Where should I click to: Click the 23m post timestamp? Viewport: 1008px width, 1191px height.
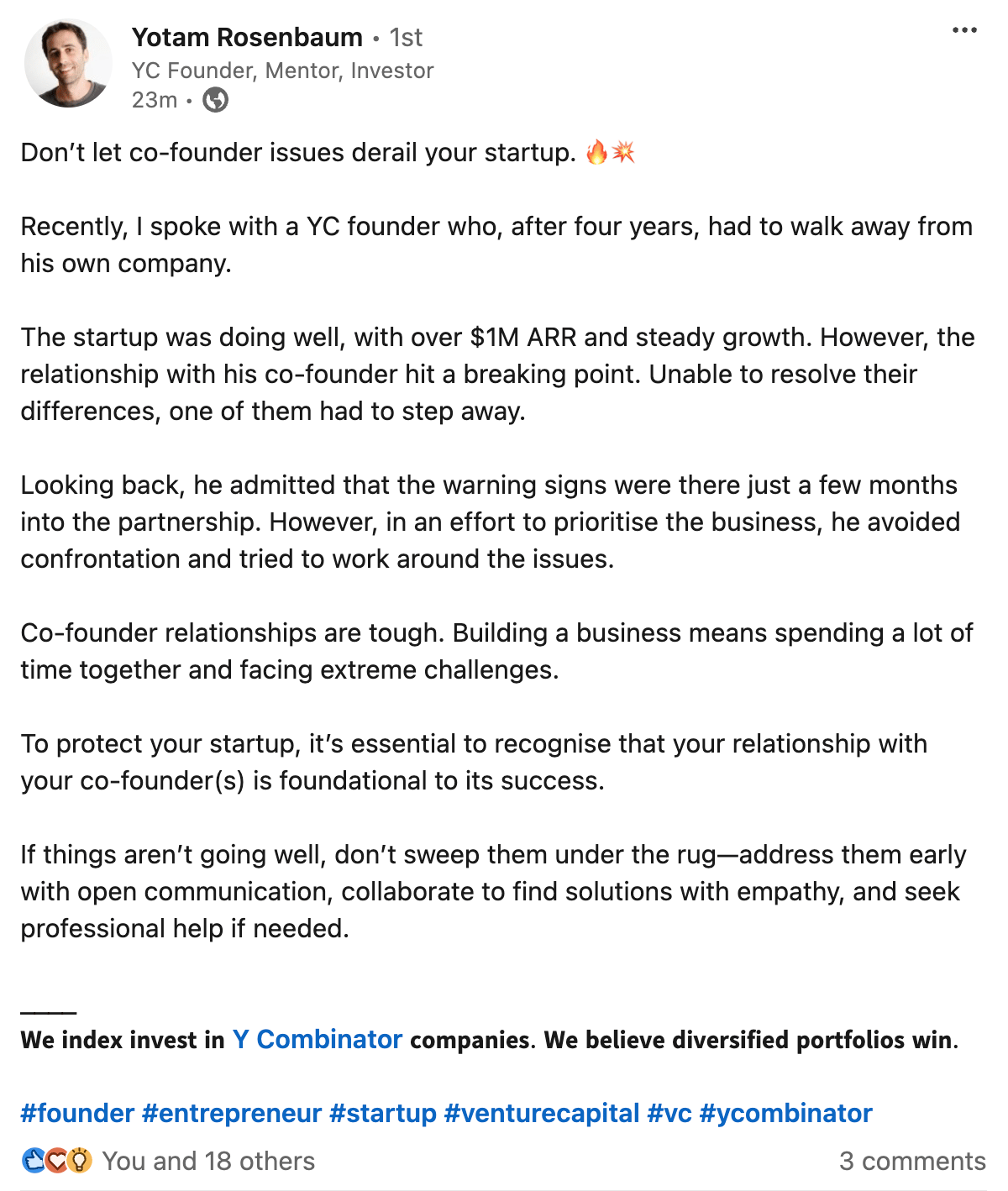click(x=155, y=100)
